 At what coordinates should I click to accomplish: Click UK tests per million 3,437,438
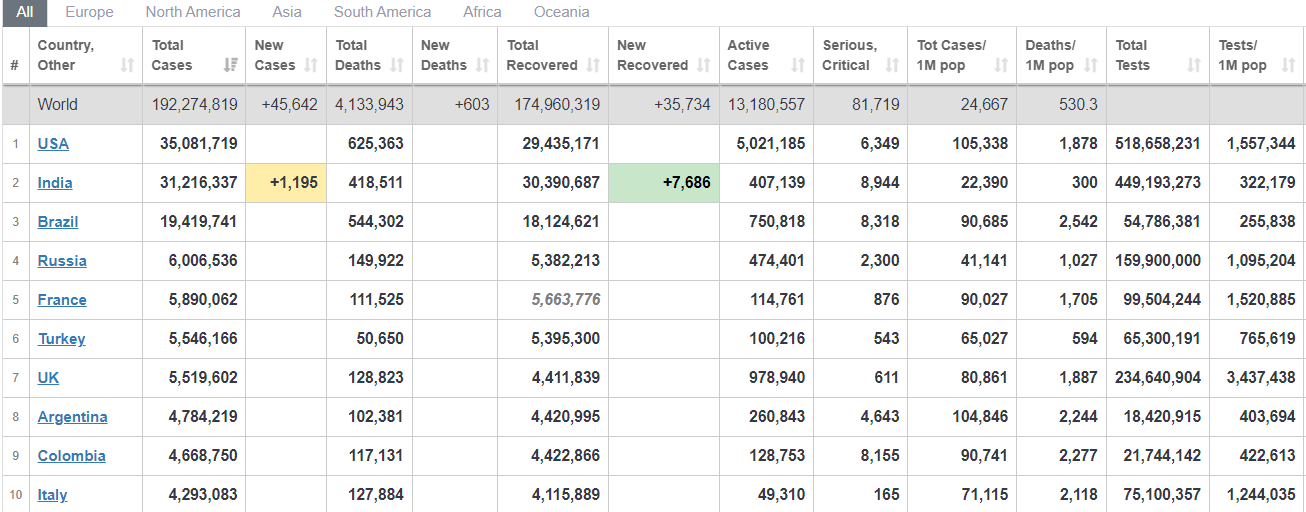click(1260, 378)
